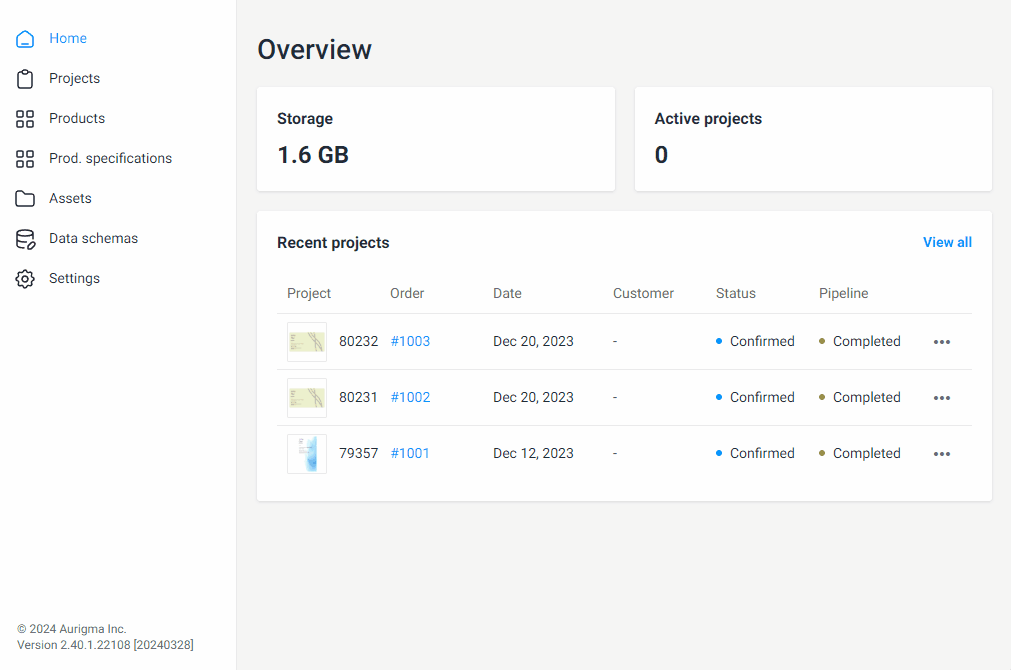Open order #1003
1011x670 pixels.
[x=410, y=341]
